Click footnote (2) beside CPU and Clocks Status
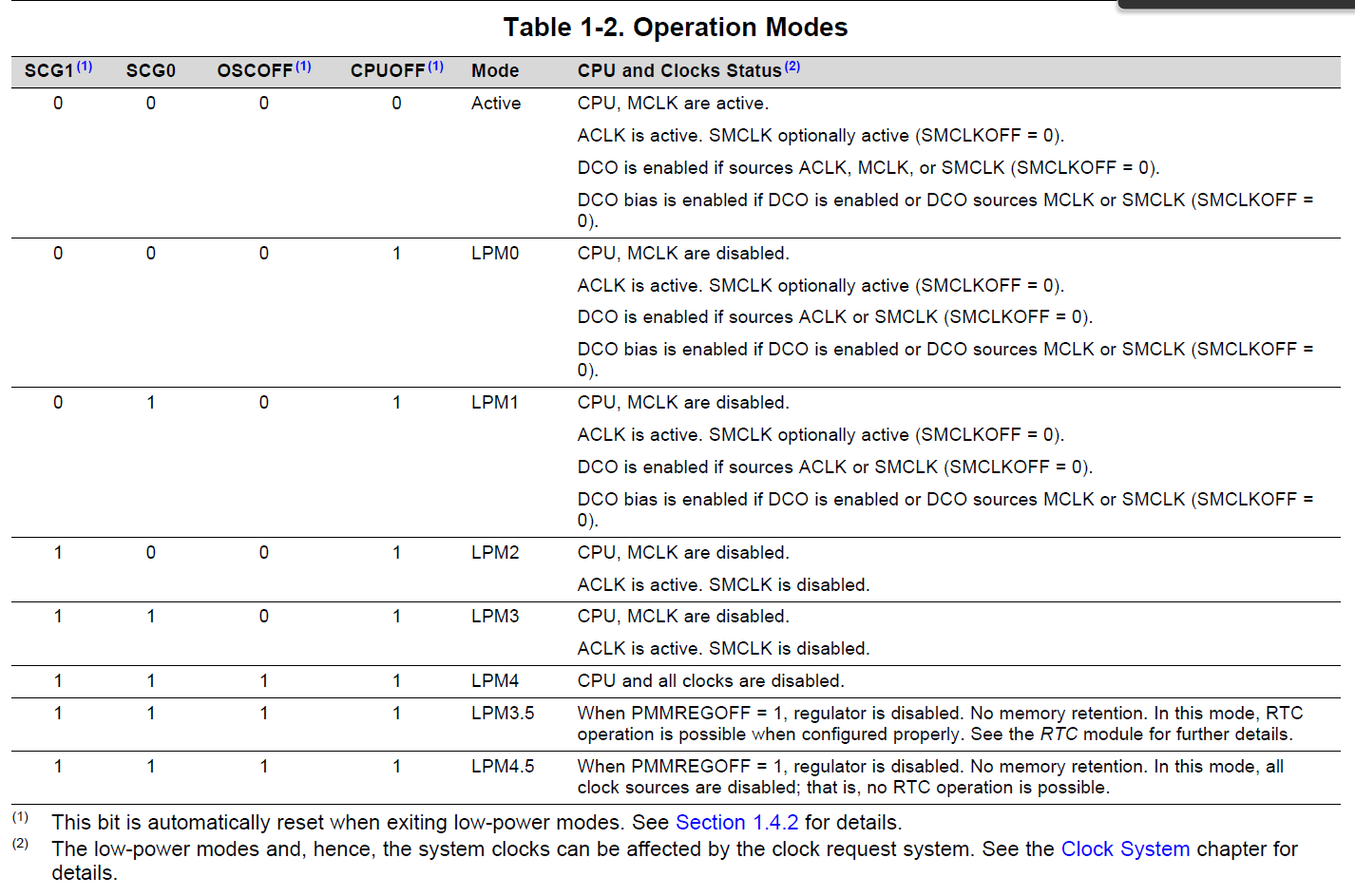This screenshot has height=896, width=1355. (792, 67)
